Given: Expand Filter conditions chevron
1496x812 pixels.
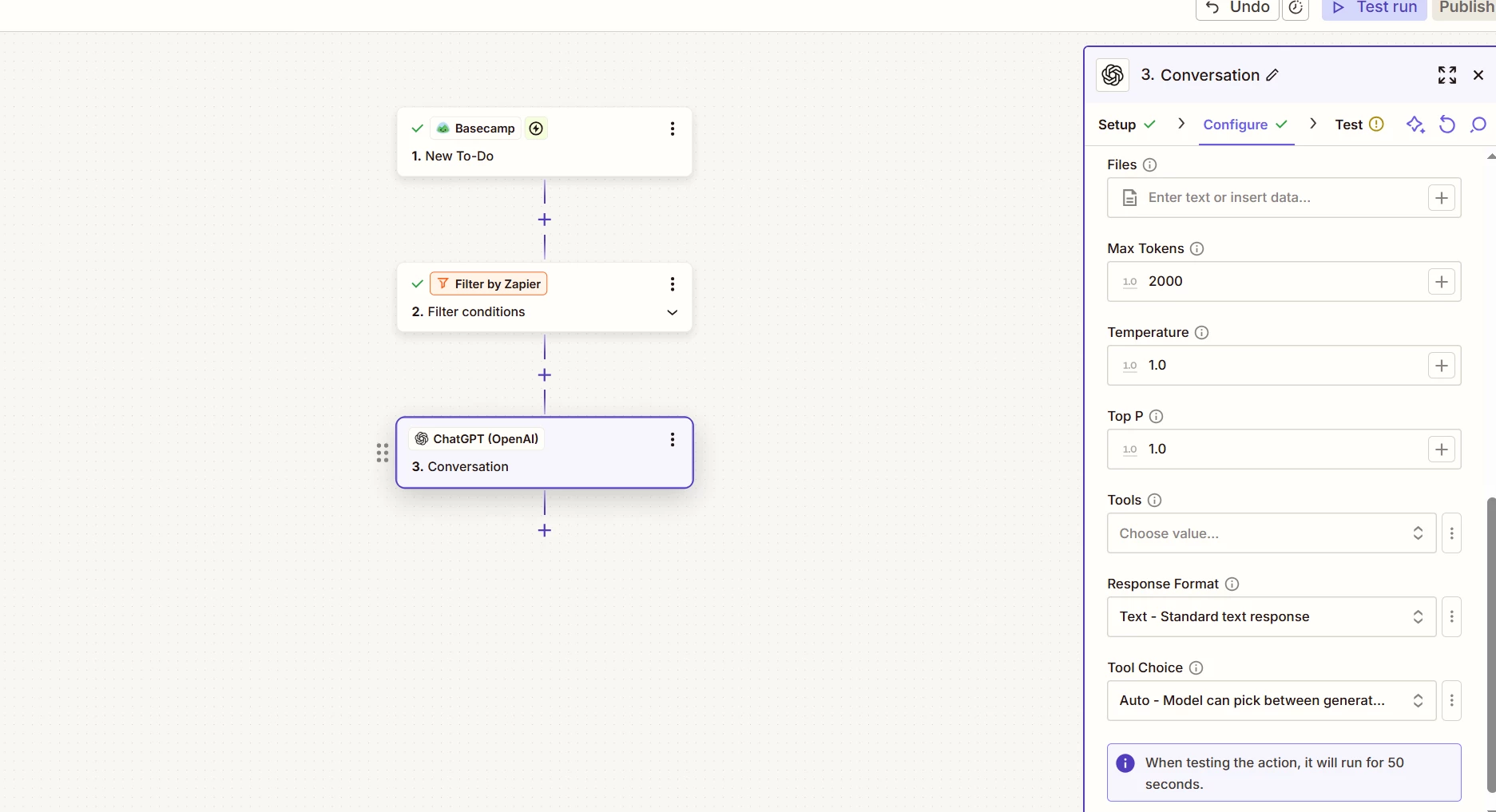Looking at the screenshot, I should pos(673,312).
